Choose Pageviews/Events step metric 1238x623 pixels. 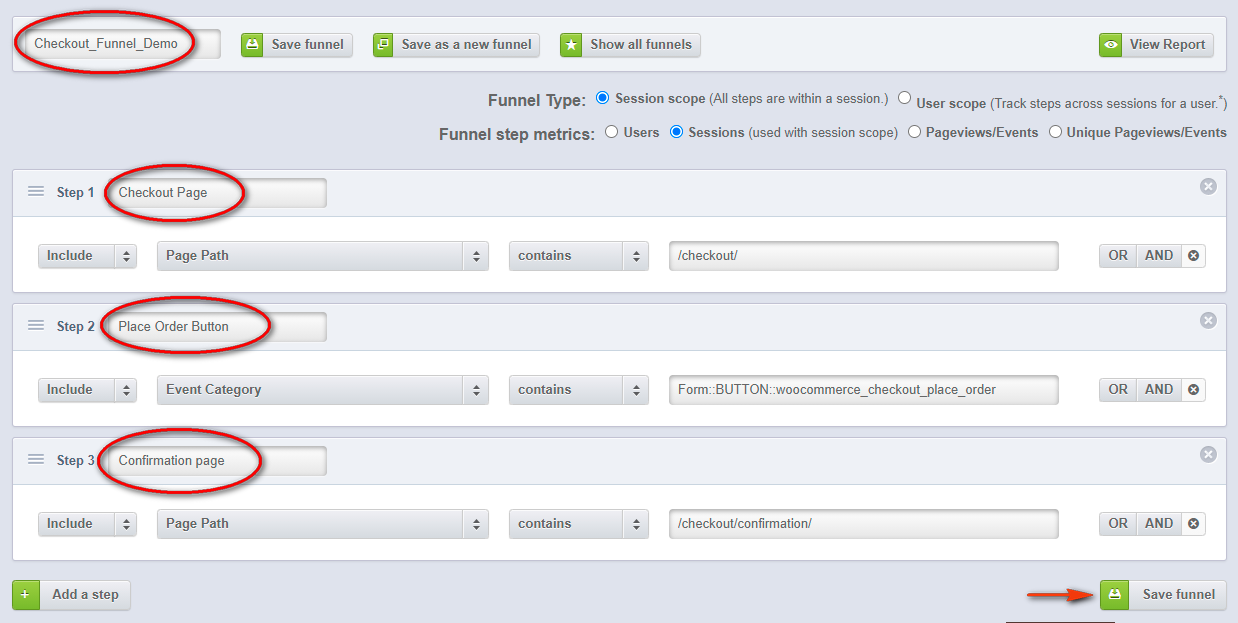point(914,132)
